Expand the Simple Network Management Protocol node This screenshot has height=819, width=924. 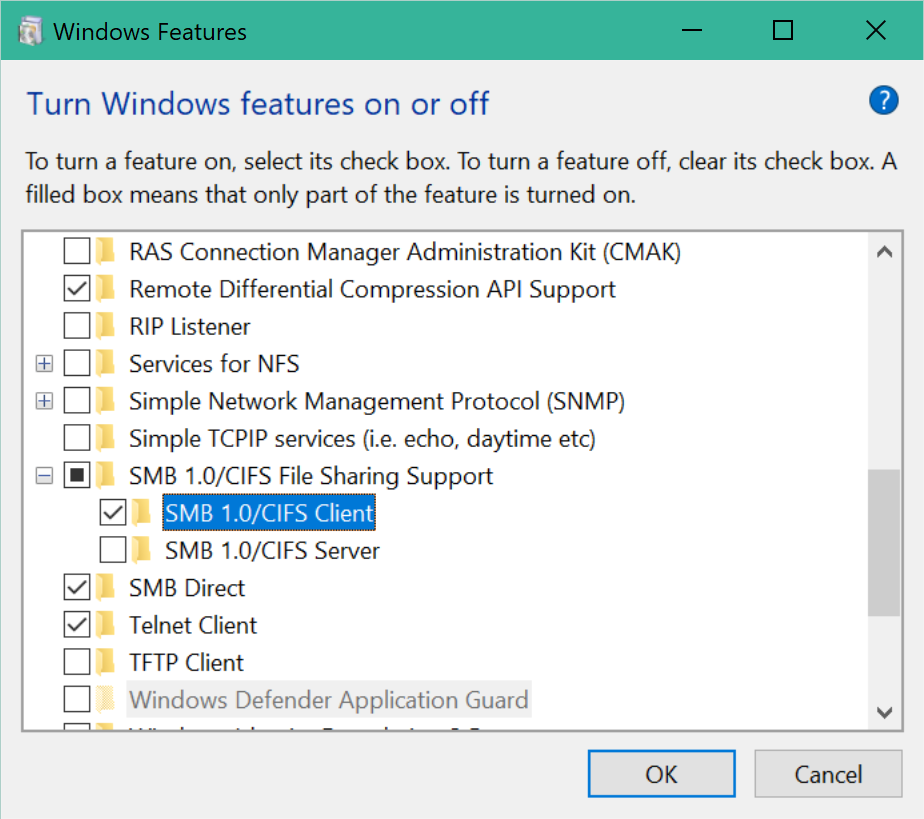pos(44,401)
